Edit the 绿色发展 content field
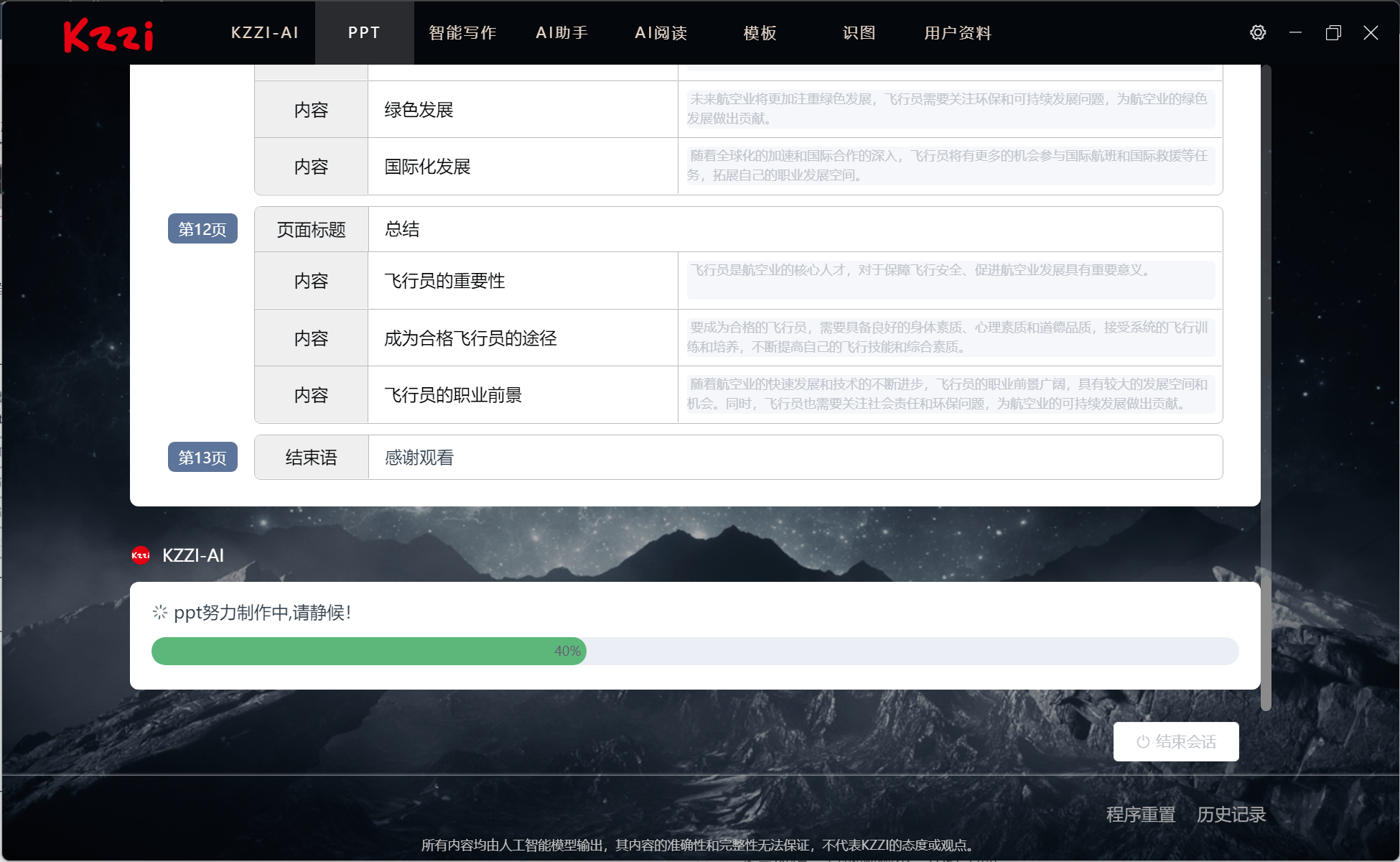 click(x=523, y=109)
